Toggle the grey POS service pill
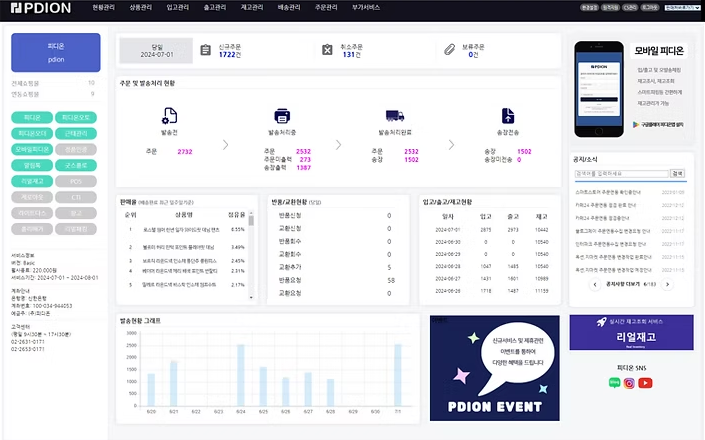 pyautogui.click(x=76, y=181)
